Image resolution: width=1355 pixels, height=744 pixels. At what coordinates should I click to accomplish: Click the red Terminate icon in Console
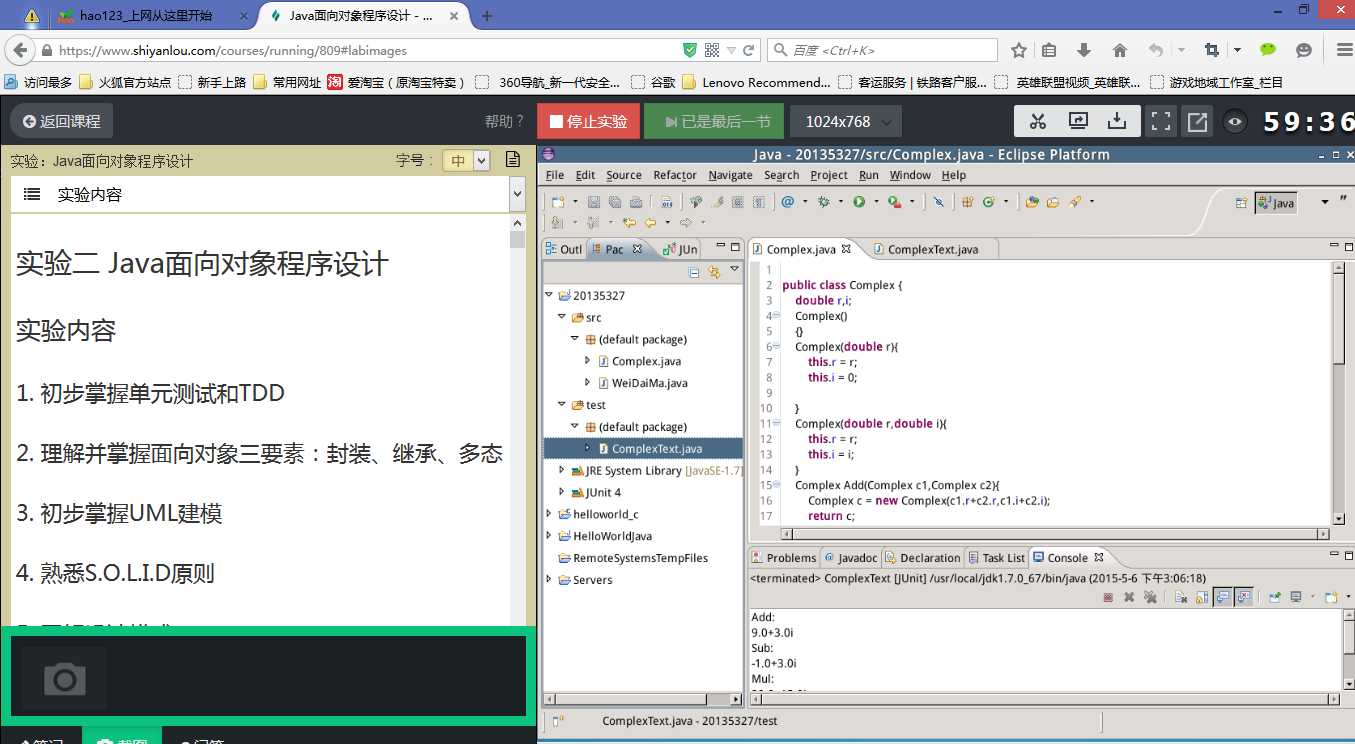(1108, 597)
